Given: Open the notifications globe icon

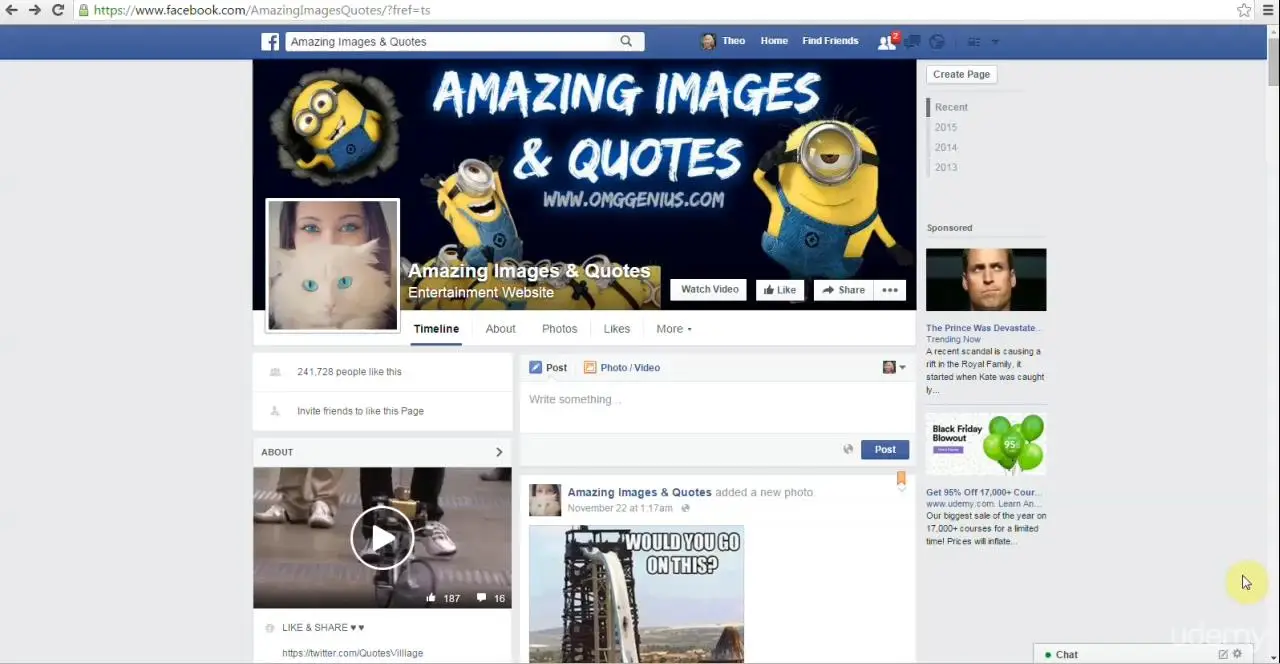Looking at the screenshot, I should 937,41.
